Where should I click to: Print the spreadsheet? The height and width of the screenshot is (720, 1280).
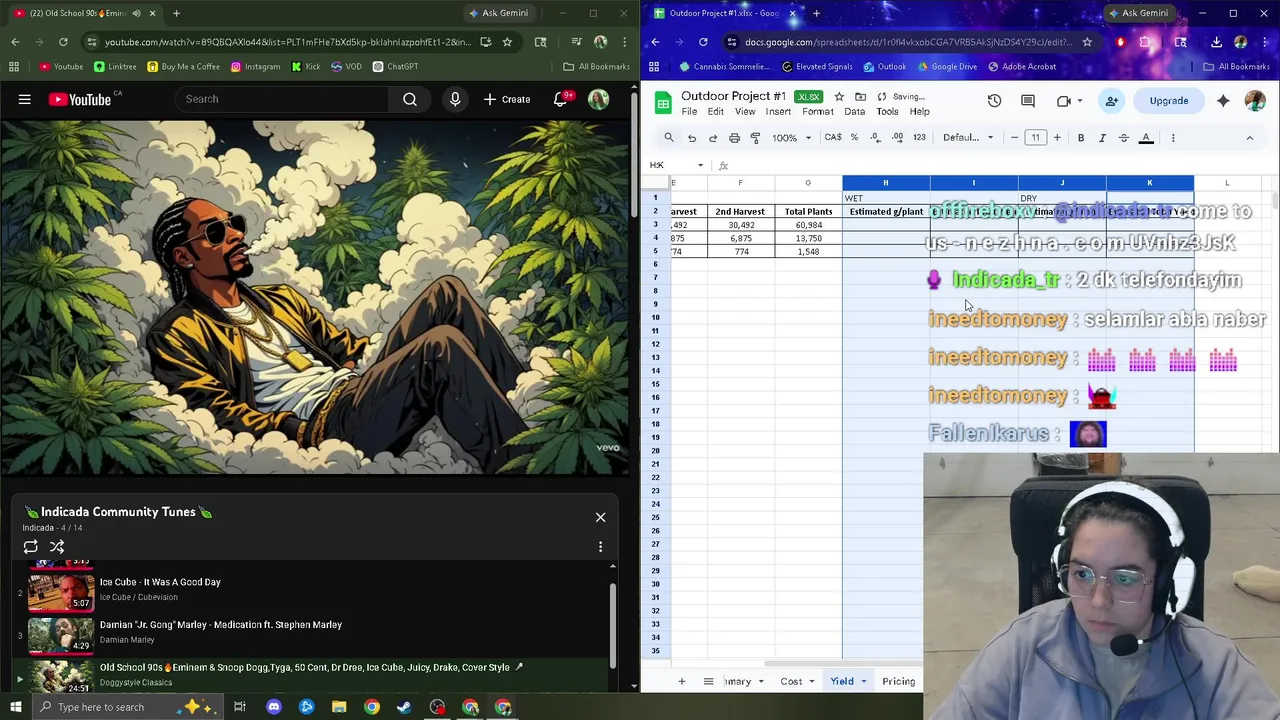(734, 138)
